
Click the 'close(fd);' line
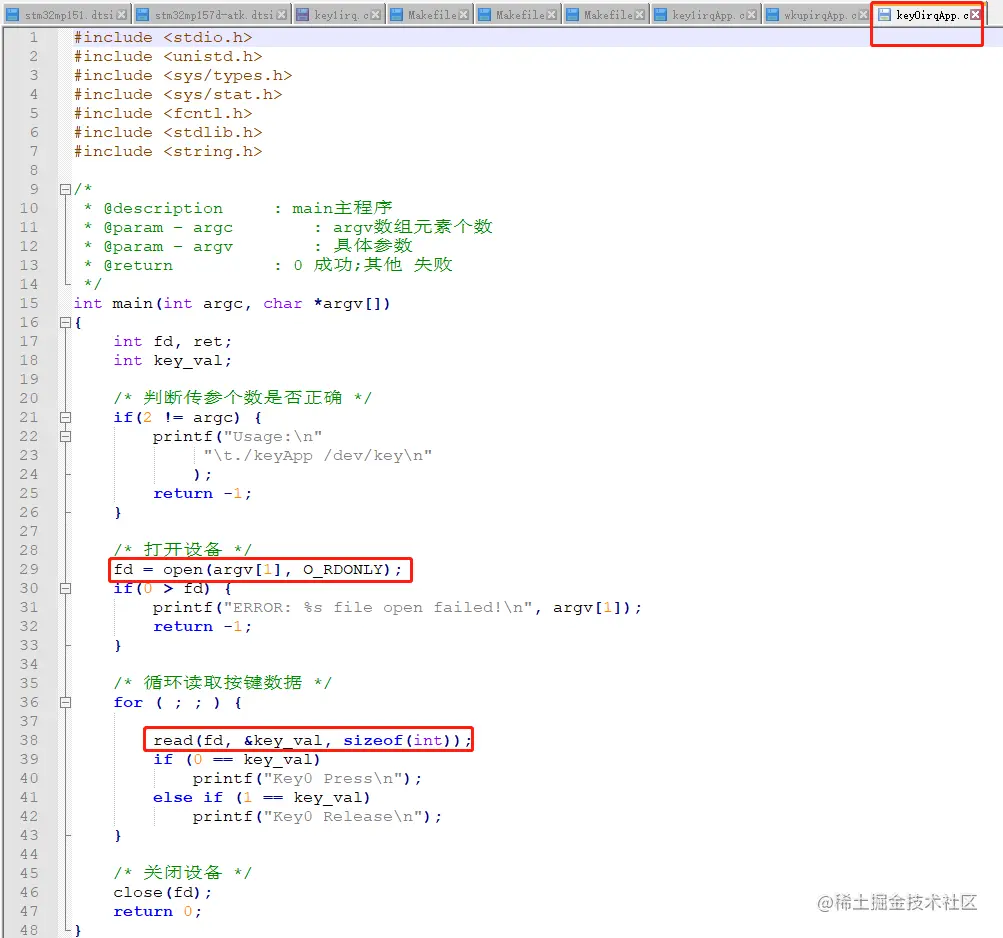tap(162, 893)
